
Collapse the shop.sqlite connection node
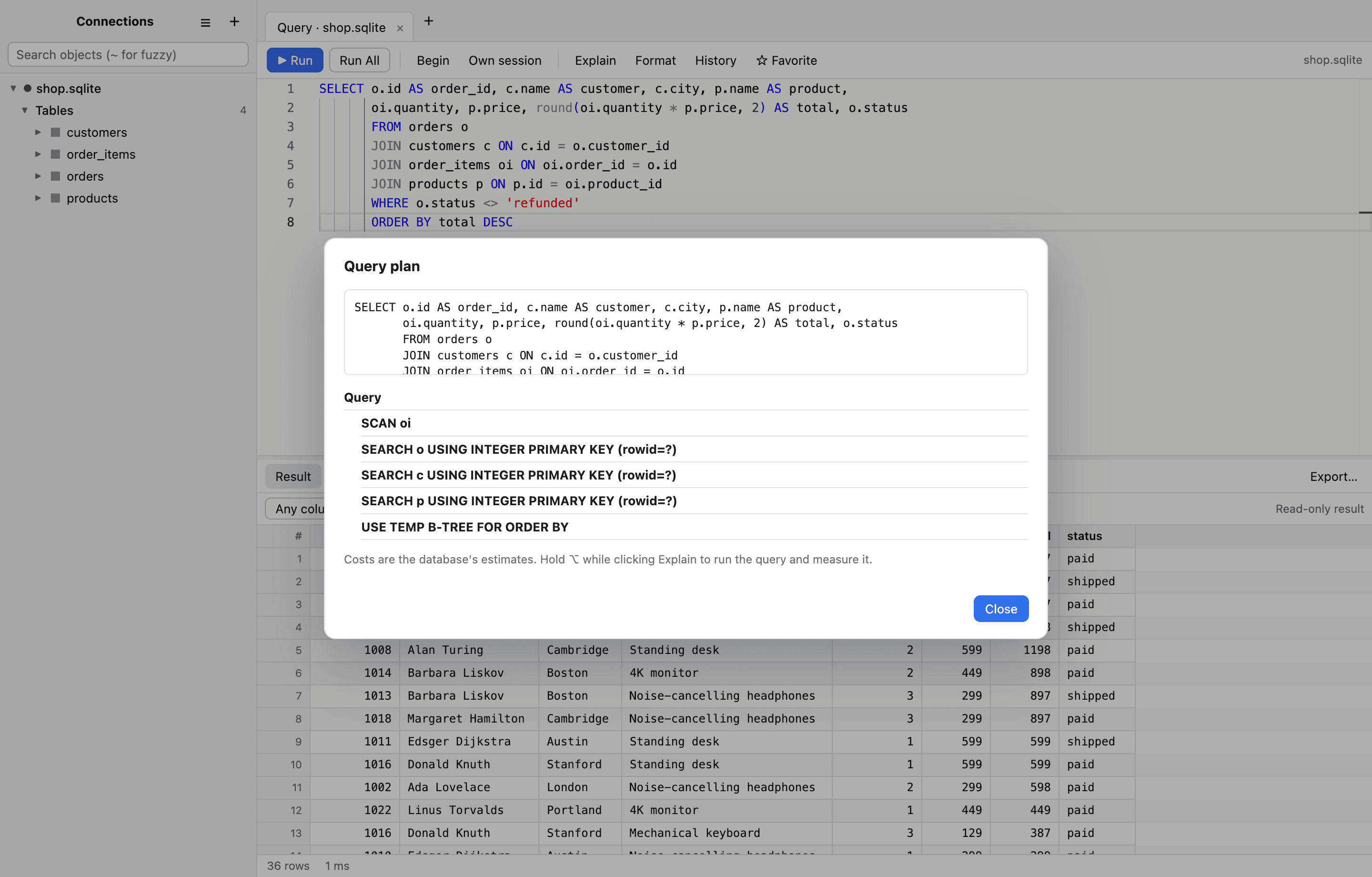(13, 88)
